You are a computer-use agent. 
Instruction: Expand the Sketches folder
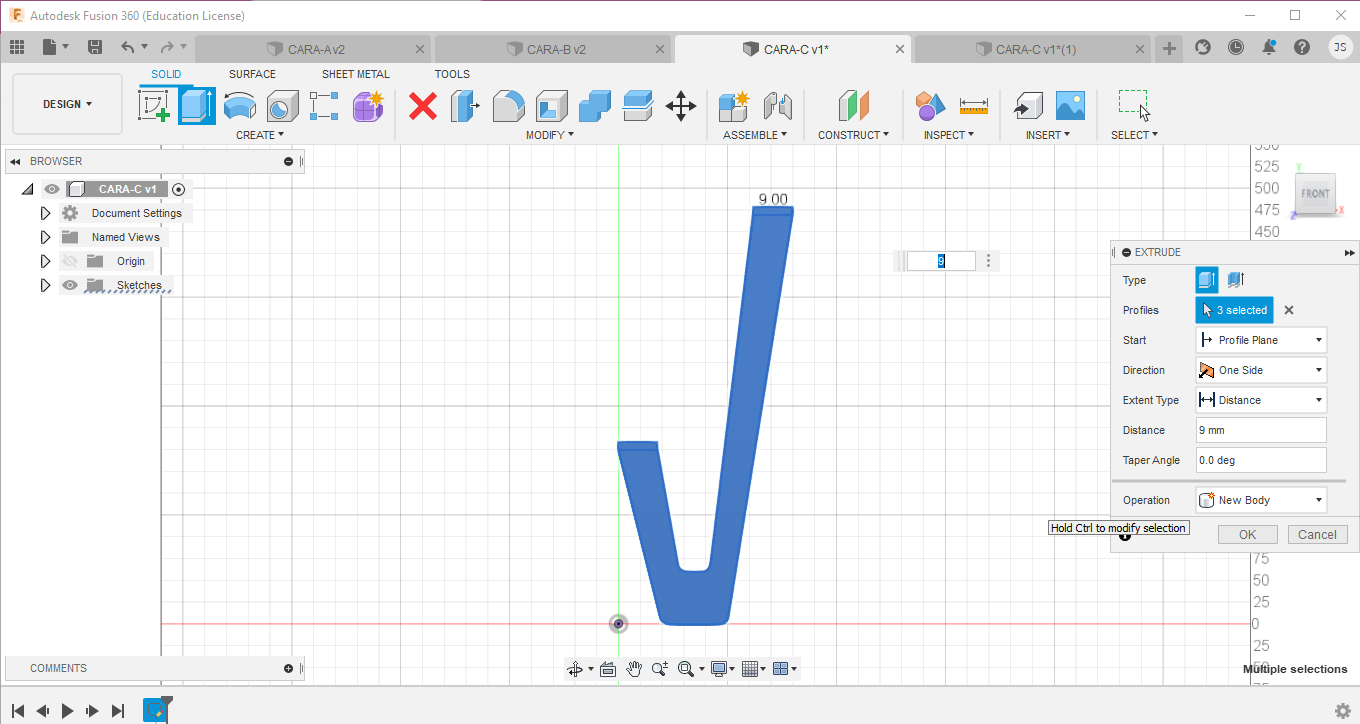tap(45, 285)
